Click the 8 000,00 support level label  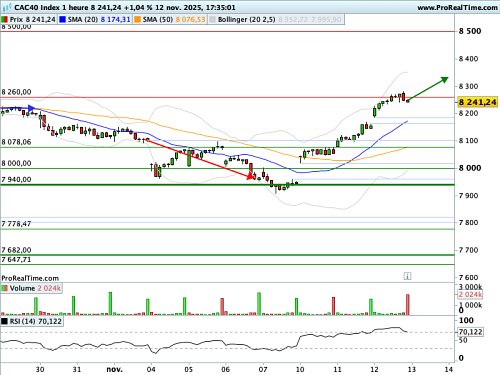click(x=16, y=163)
